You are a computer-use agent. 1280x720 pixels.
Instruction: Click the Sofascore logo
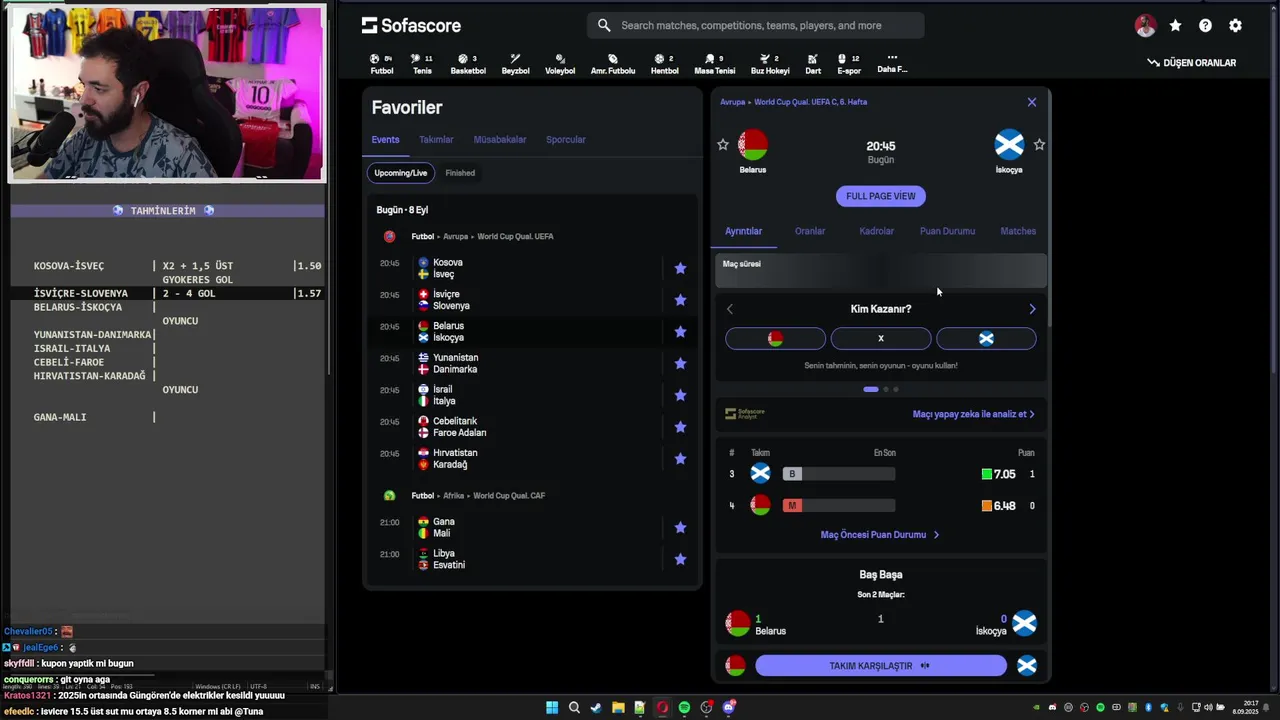tap(411, 25)
